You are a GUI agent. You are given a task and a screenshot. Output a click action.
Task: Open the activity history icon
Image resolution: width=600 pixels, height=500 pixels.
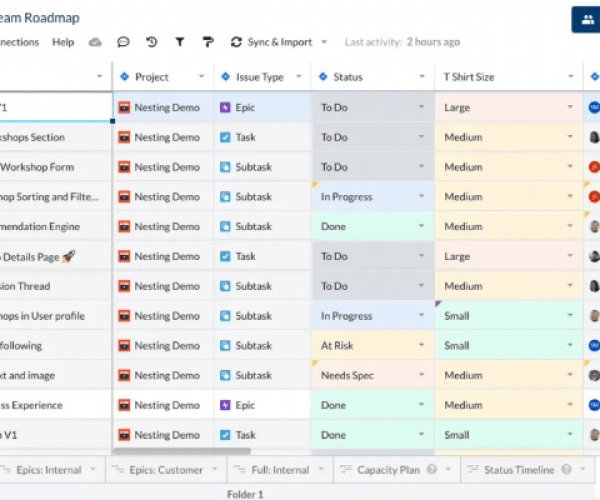point(151,42)
